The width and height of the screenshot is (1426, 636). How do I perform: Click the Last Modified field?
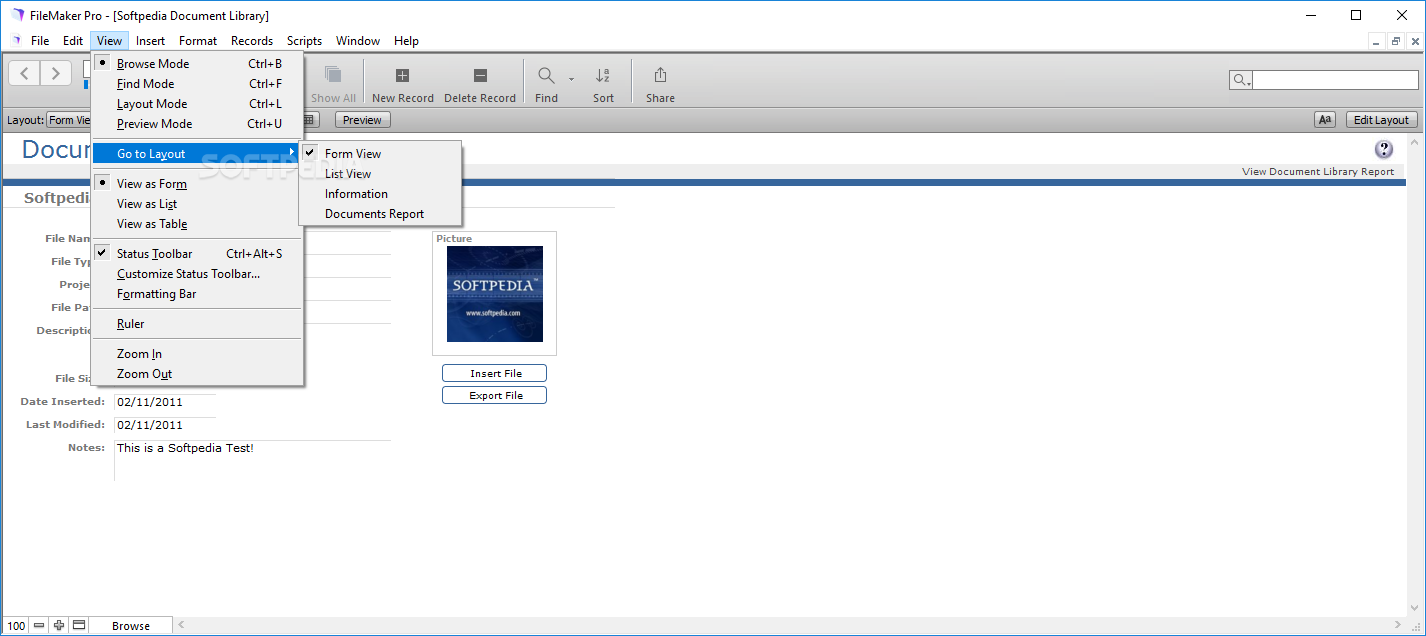click(x=165, y=425)
